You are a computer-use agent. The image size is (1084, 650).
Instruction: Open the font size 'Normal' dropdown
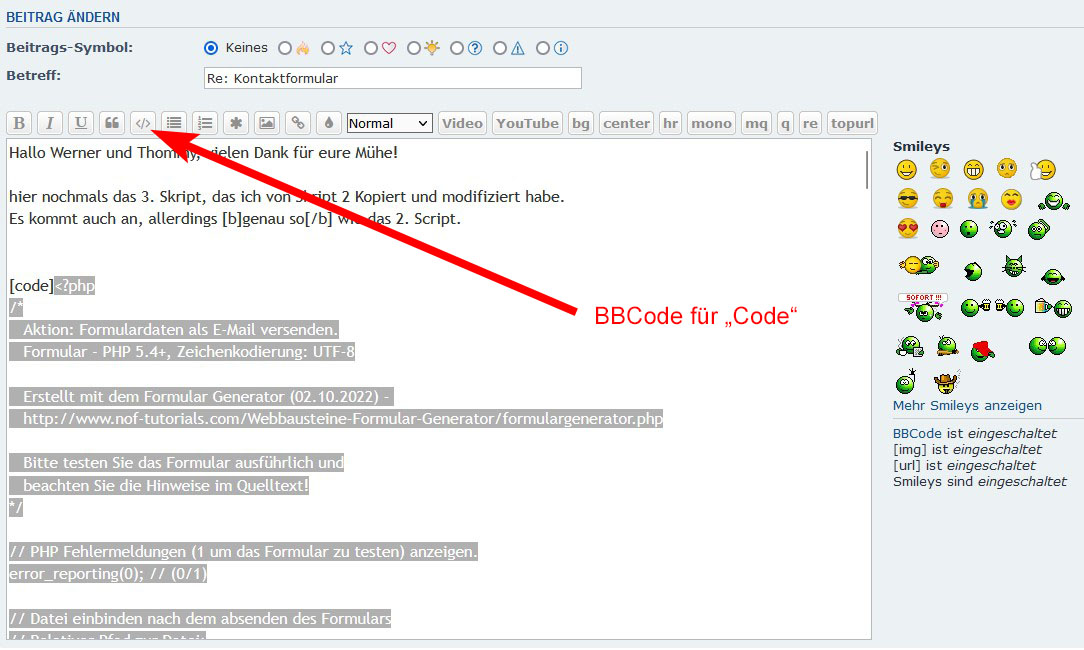click(x=389, y=123)
